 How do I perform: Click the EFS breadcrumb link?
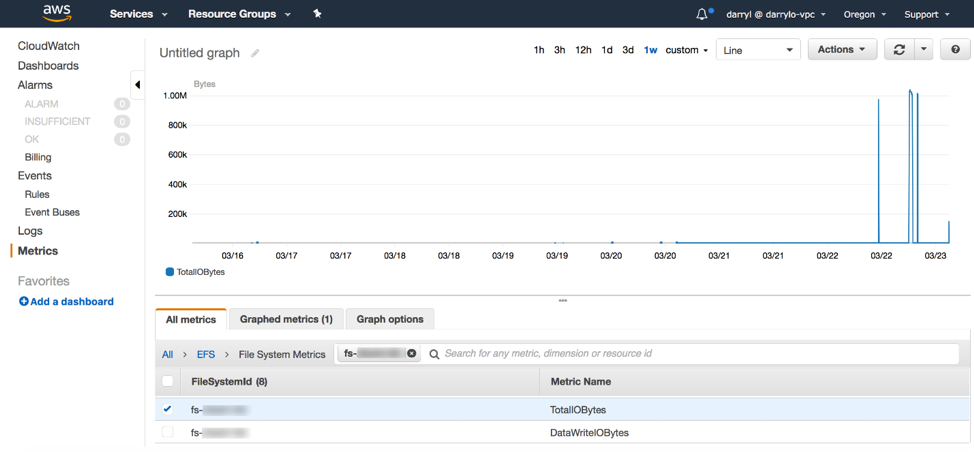coord(206,354)
